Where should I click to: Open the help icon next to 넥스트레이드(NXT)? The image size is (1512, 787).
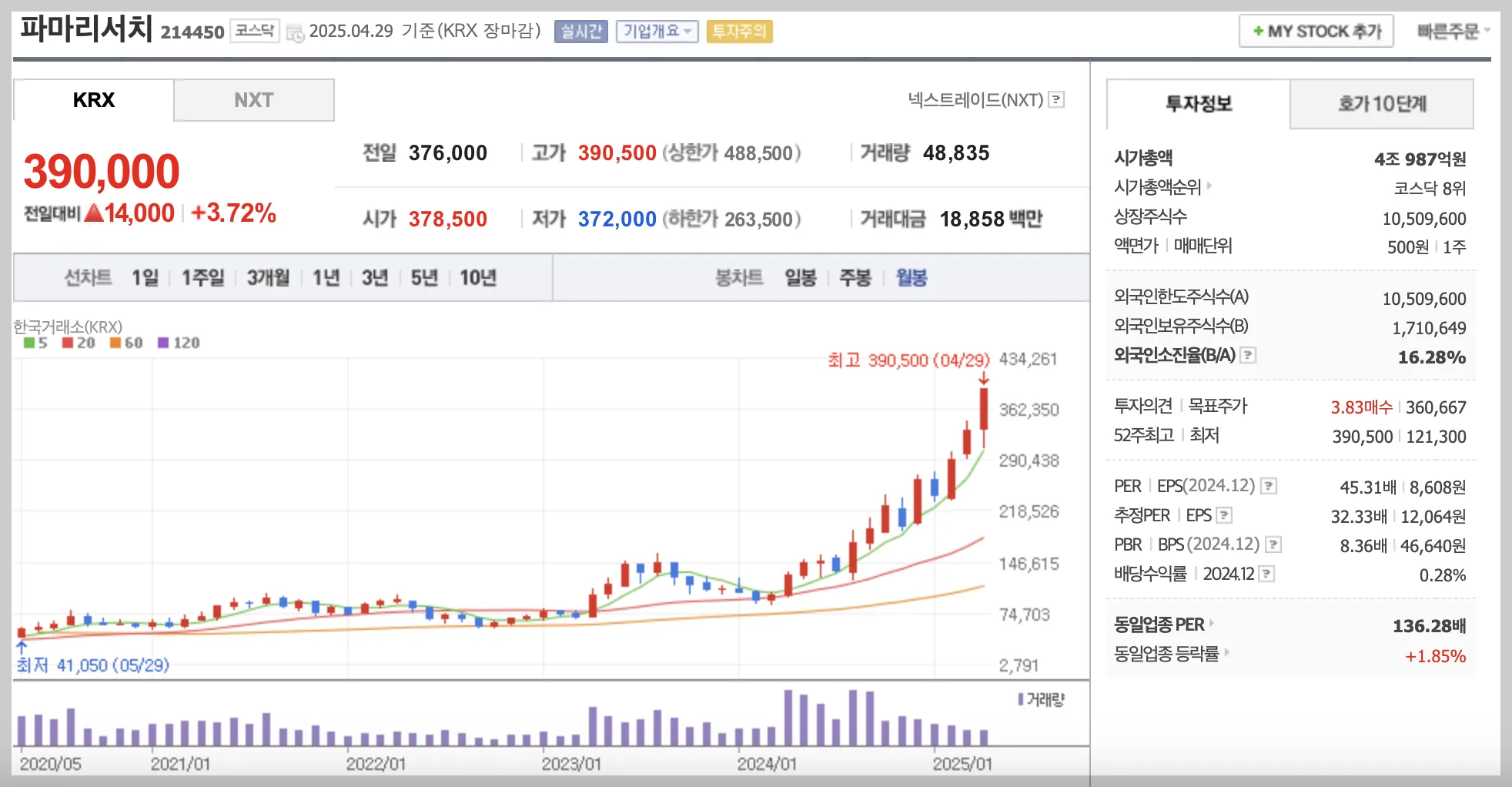(1057, 99)
